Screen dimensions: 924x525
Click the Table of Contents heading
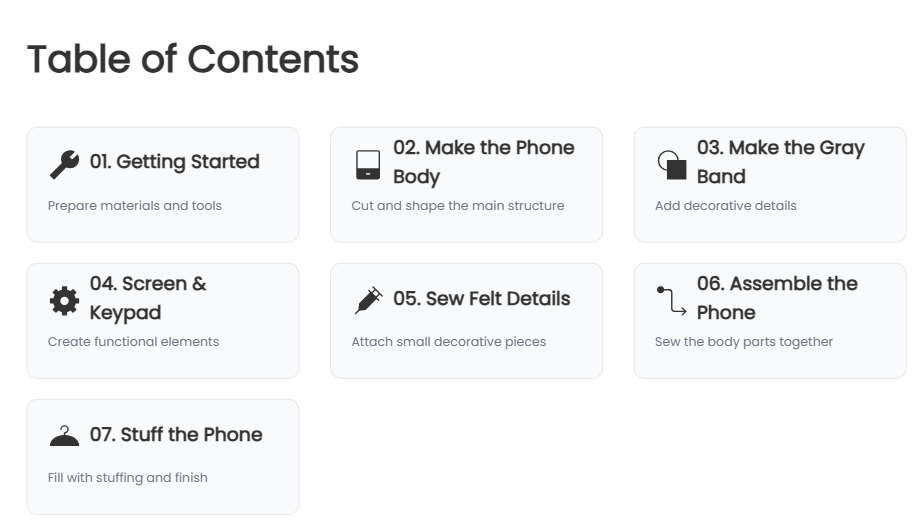coord(193,59)
